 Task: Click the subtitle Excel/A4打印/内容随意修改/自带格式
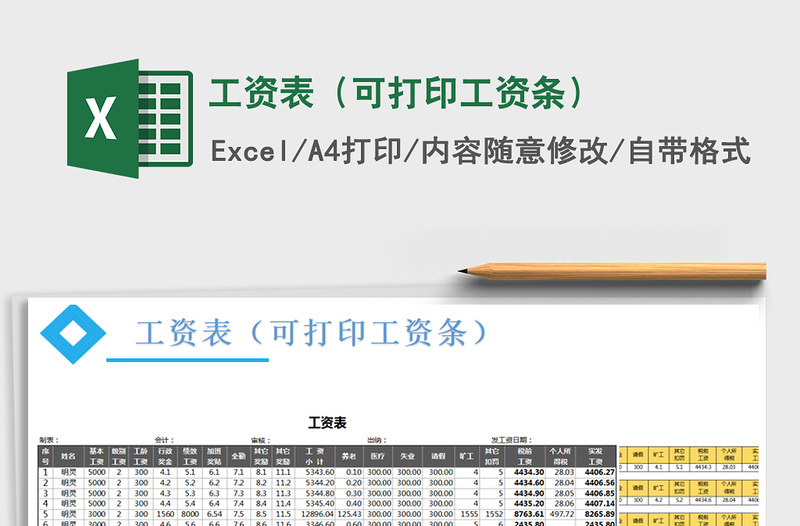[481, 151]
